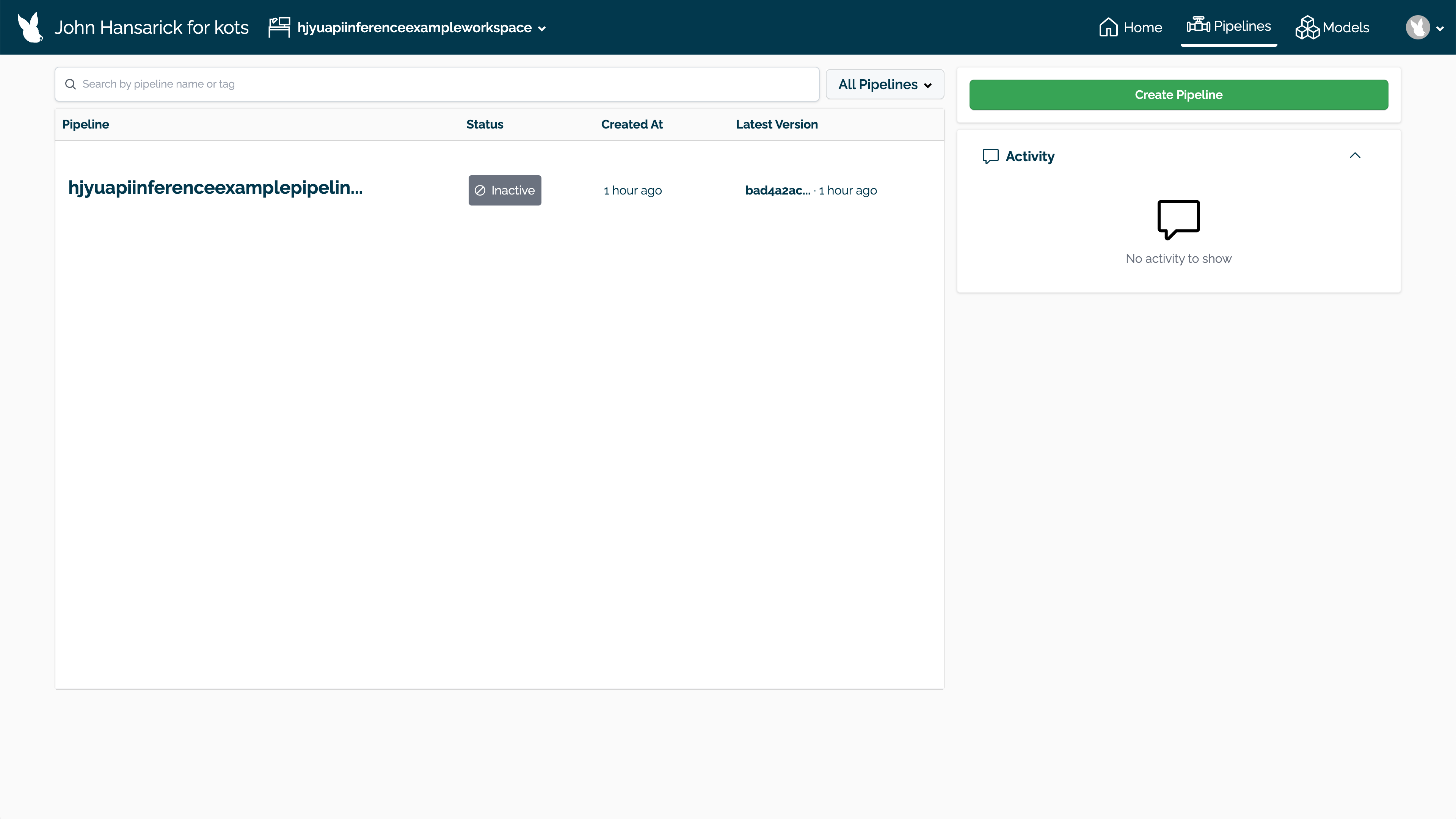Click the user avatar icon
This screenshot has width=1456, height=819.
(1418, 27)
